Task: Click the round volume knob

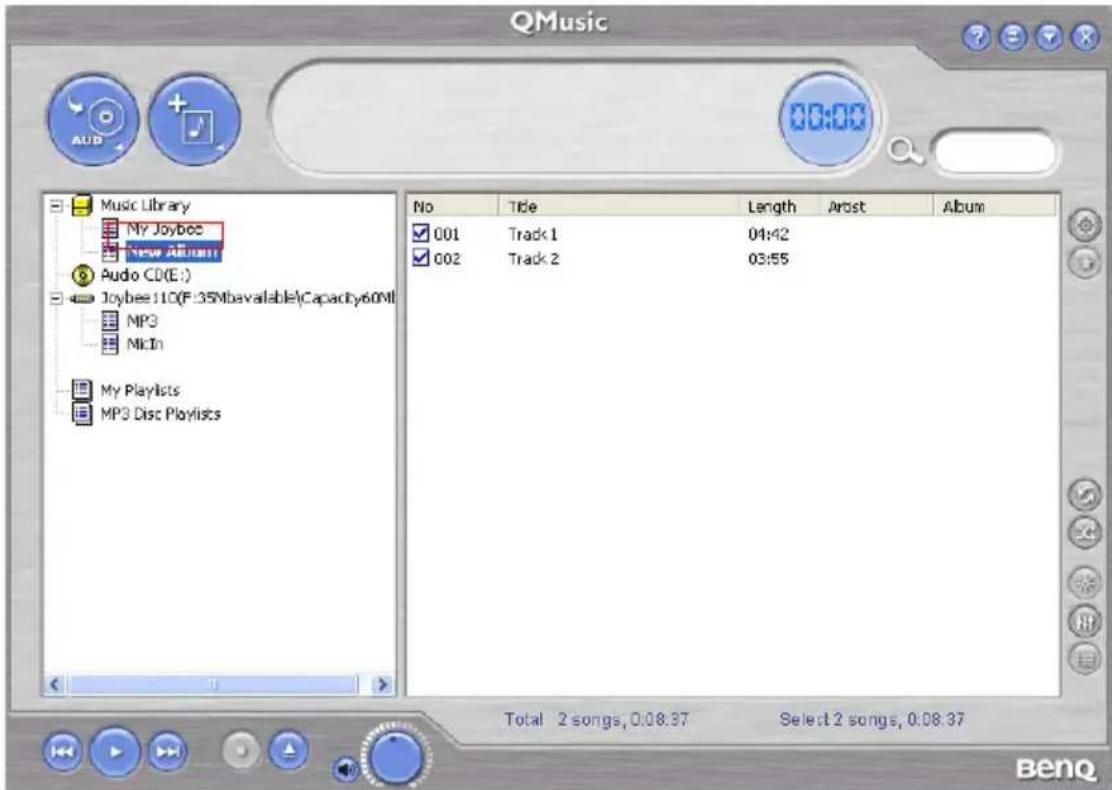Action: tap(396, 757)
